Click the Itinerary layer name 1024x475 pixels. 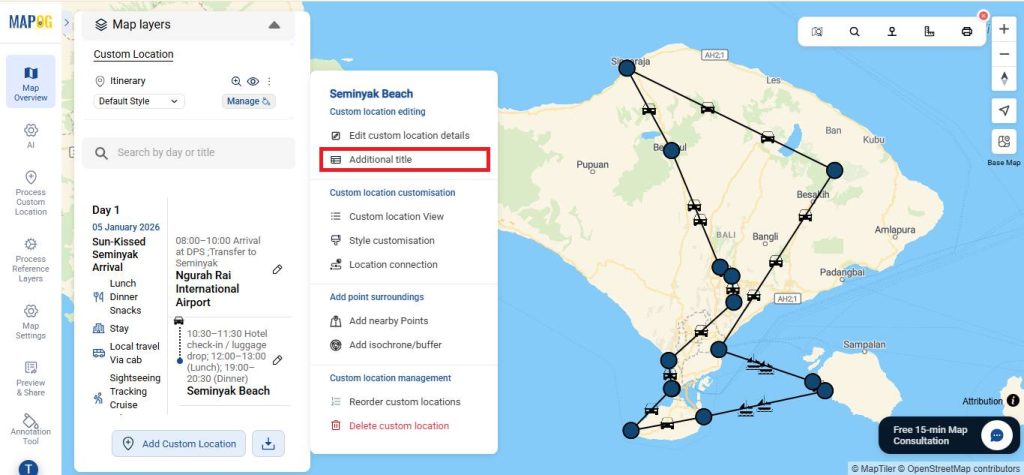click(x=127, y=81)
